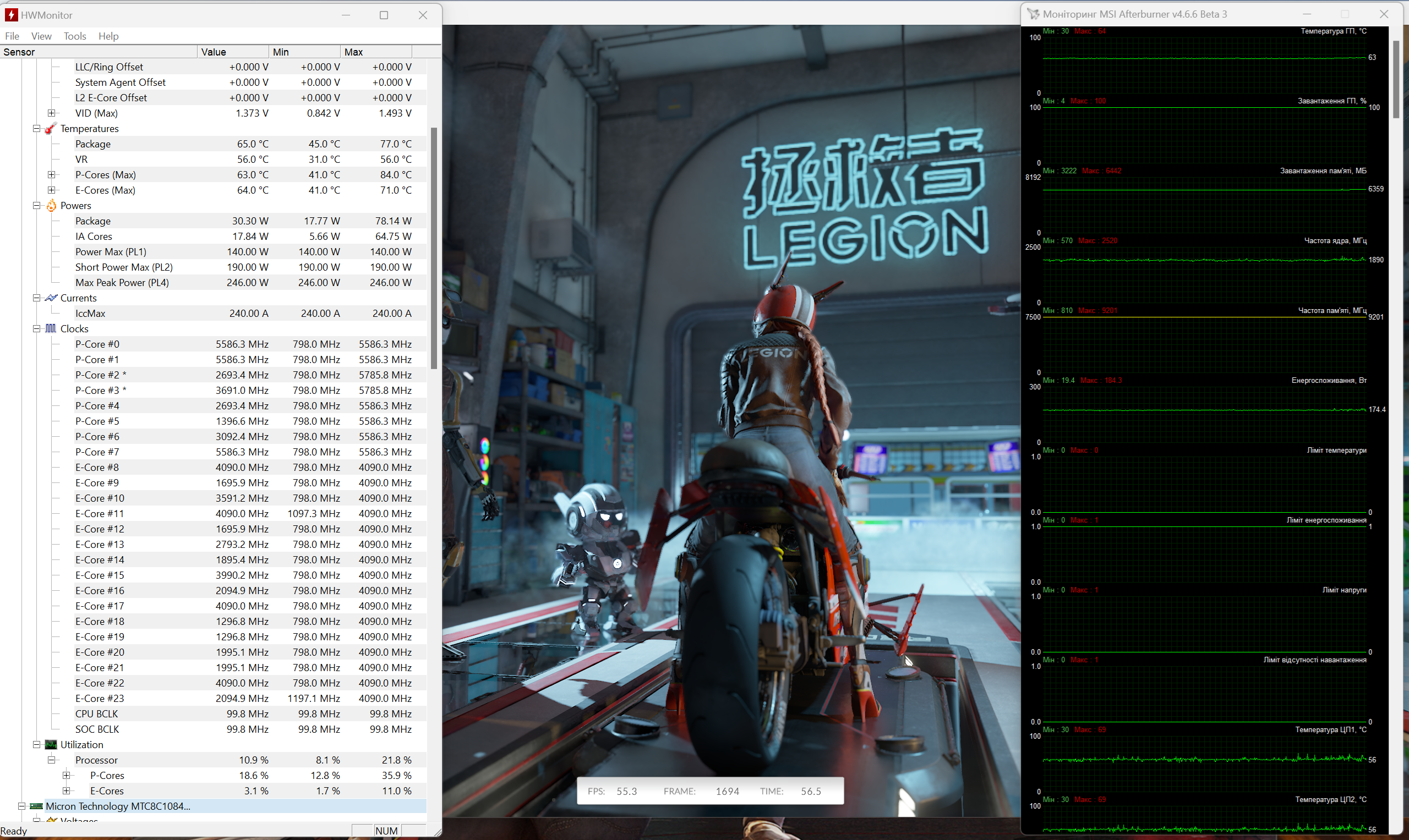Image resolution: width=1409 pixels, height=840 pixels.
Task: Click the MSI Afterburner title bar icon
Action: click(x=1034, y=14)
